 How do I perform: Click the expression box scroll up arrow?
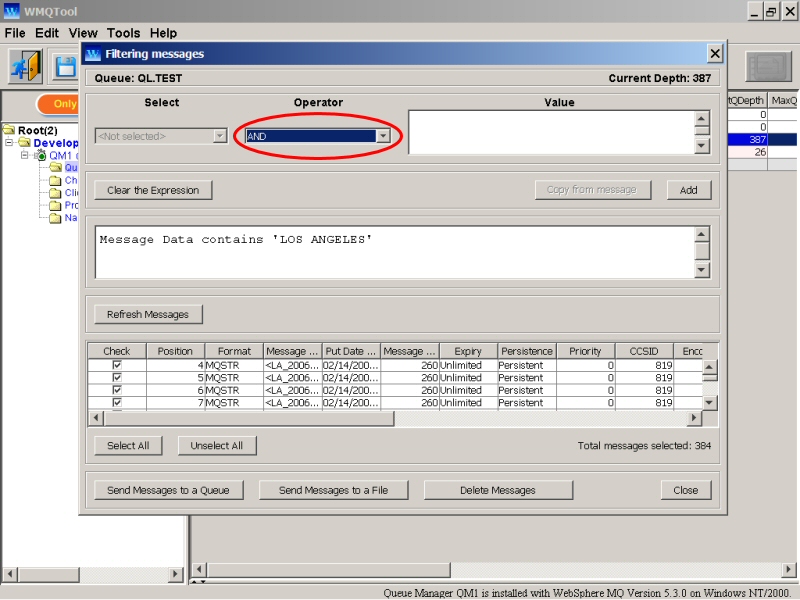pyautogui.click(x=702, y=235)
